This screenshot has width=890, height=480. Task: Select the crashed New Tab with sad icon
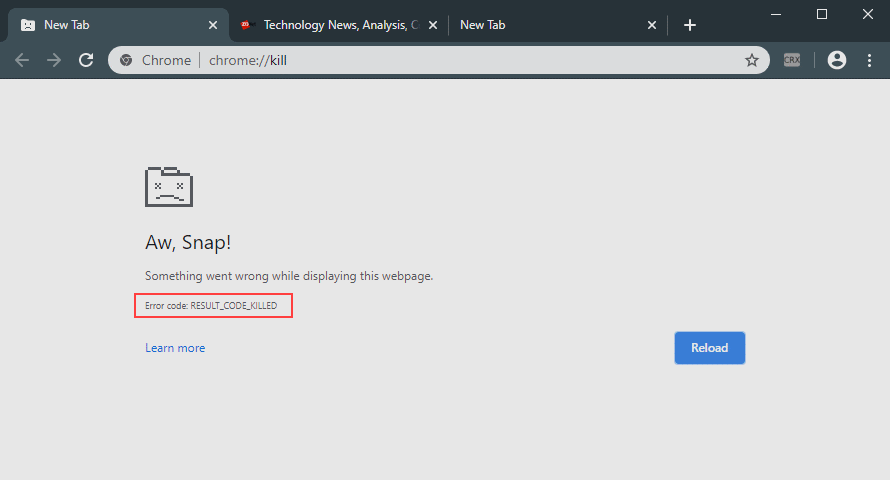click(x=118, y=25)
